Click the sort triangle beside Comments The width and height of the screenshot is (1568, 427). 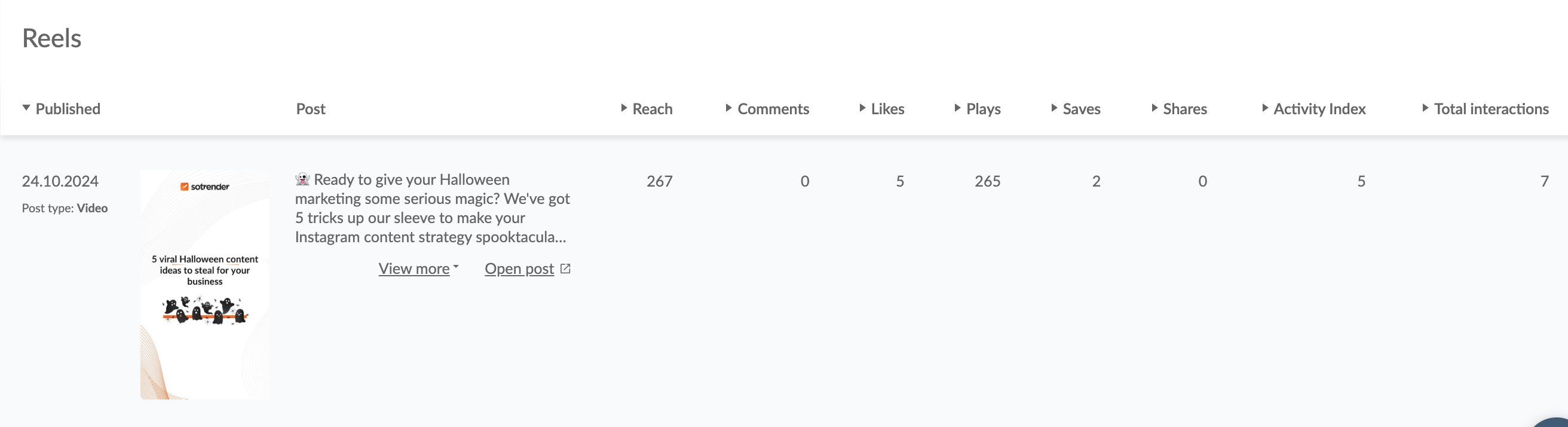pyautogui.click(x=728, y=108)
